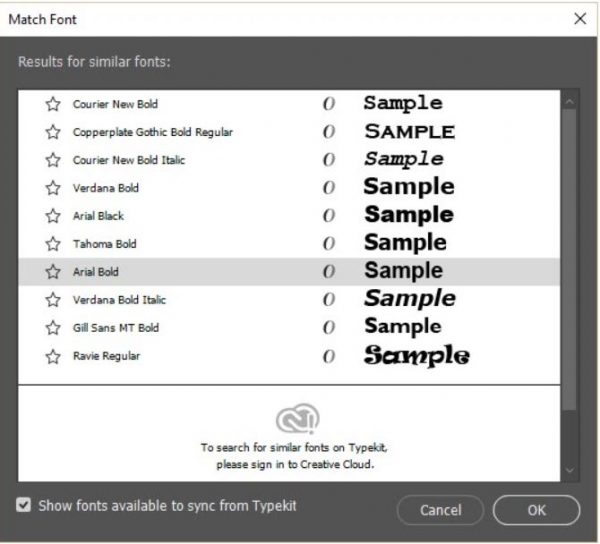Uncheck Show fonts available to sync from Typekit
This screenshot has height=544, width=600.
[23, 505]
